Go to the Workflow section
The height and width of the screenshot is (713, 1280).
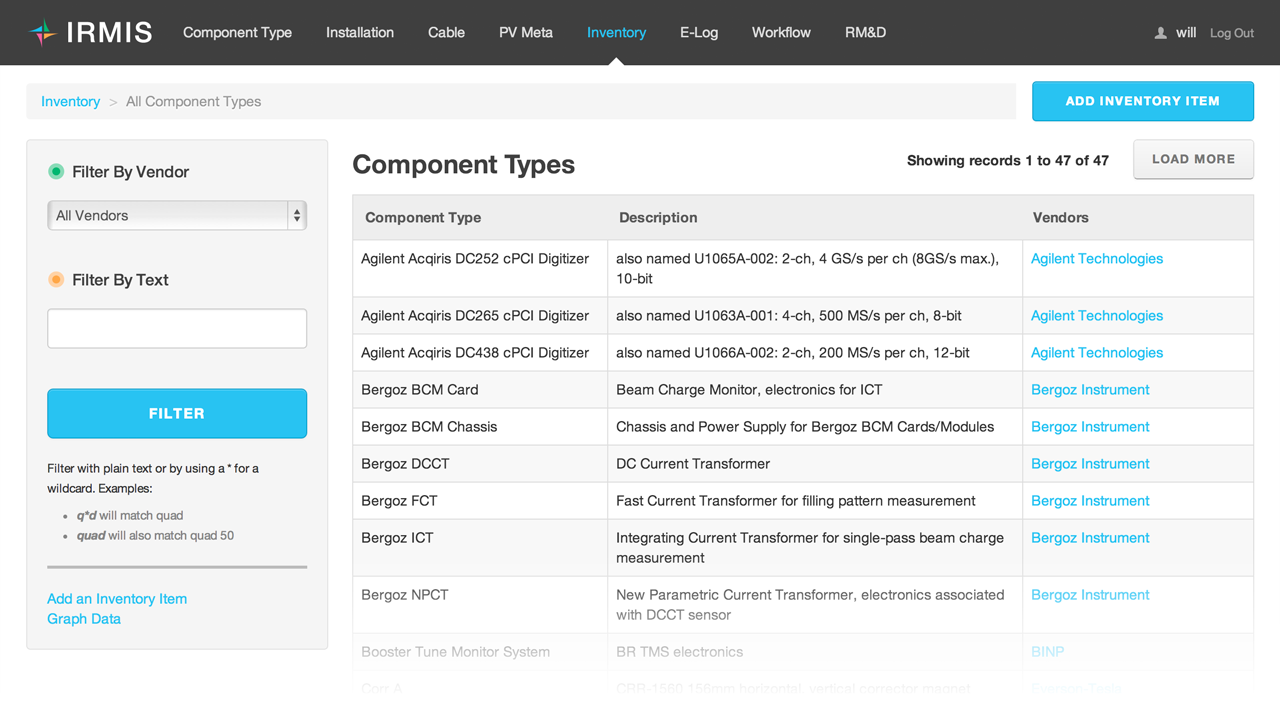click(781, 33)
